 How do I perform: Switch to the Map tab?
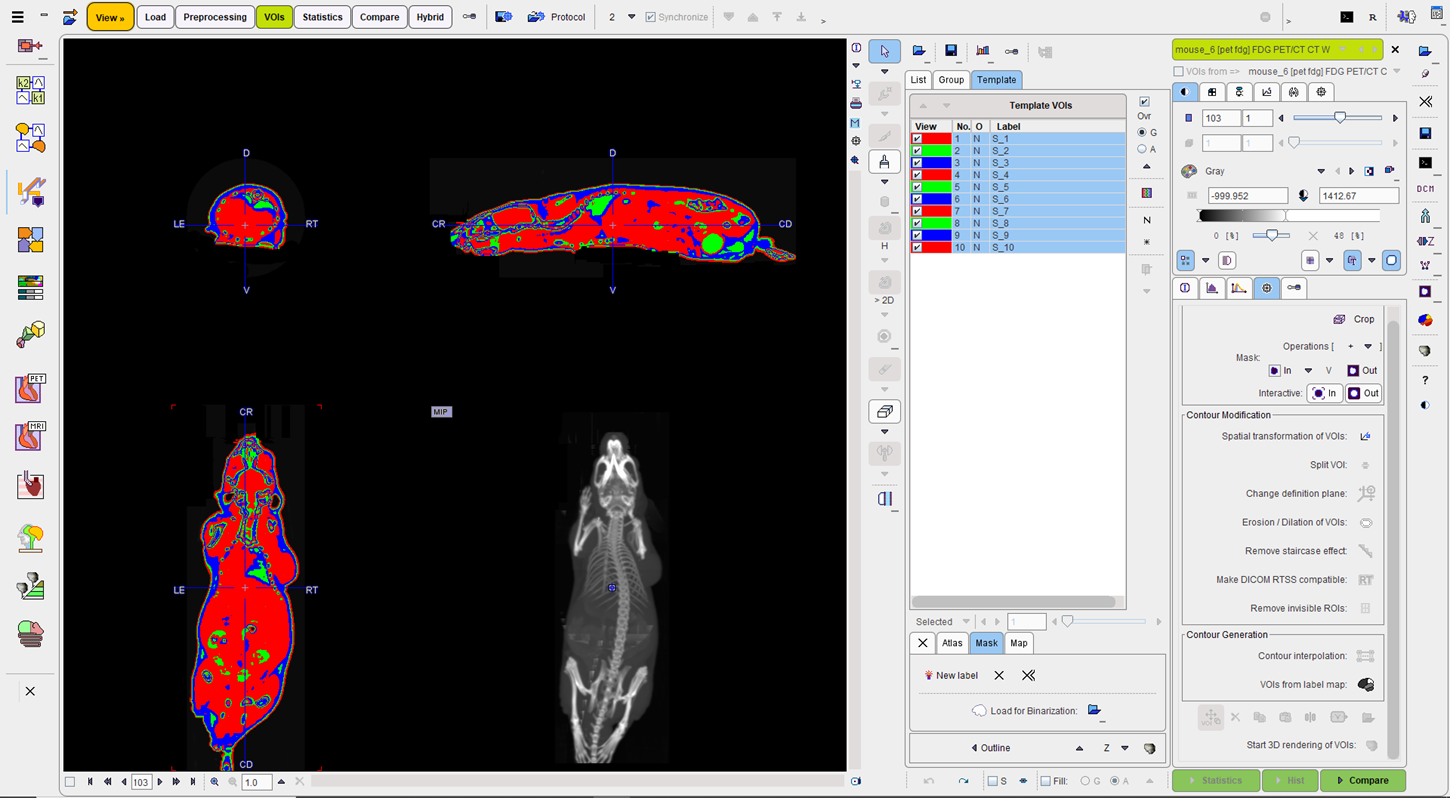coord(1018,643)
